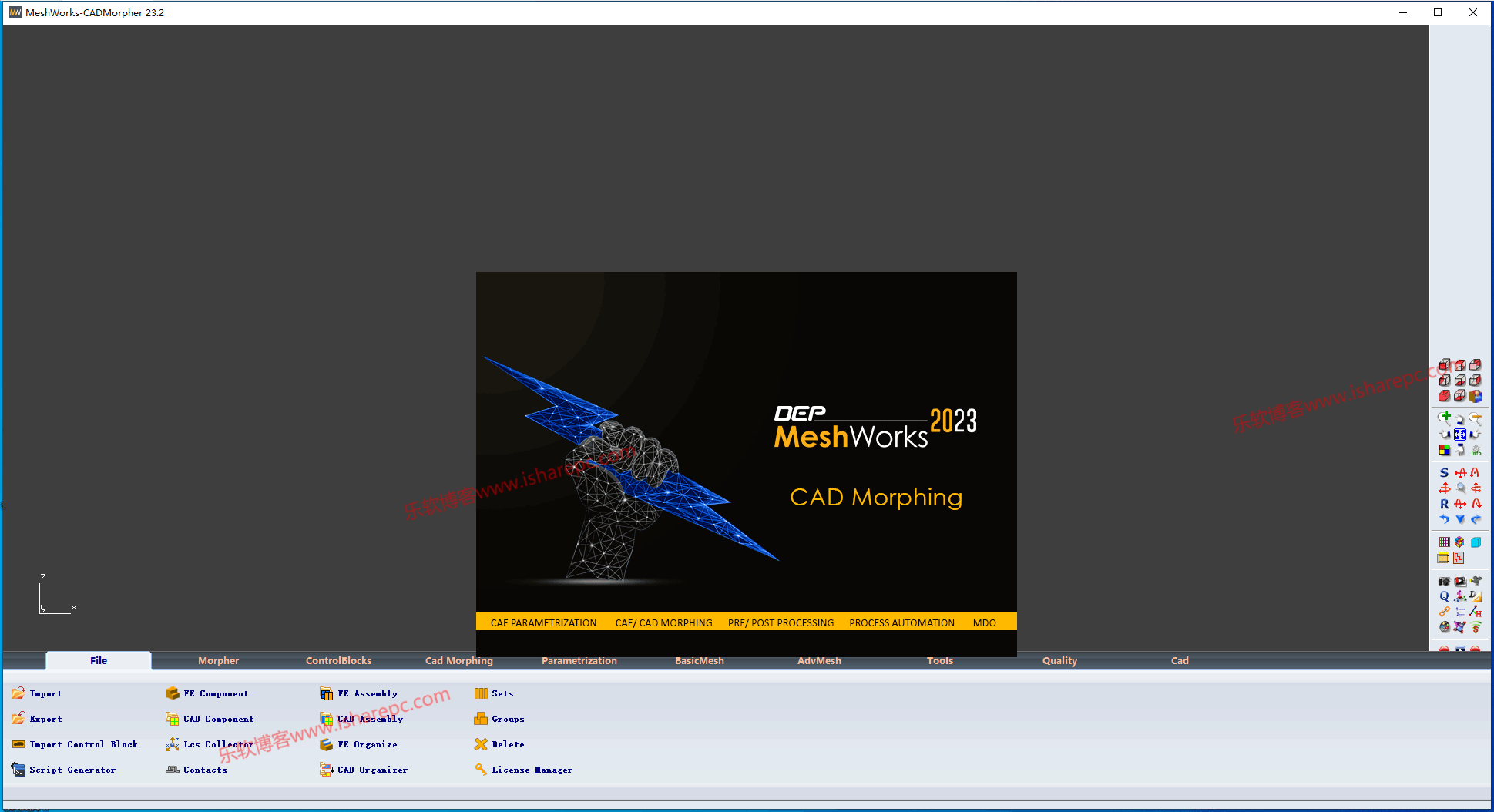Click the zoom out magnifier icon

(x=1476, y=418)
